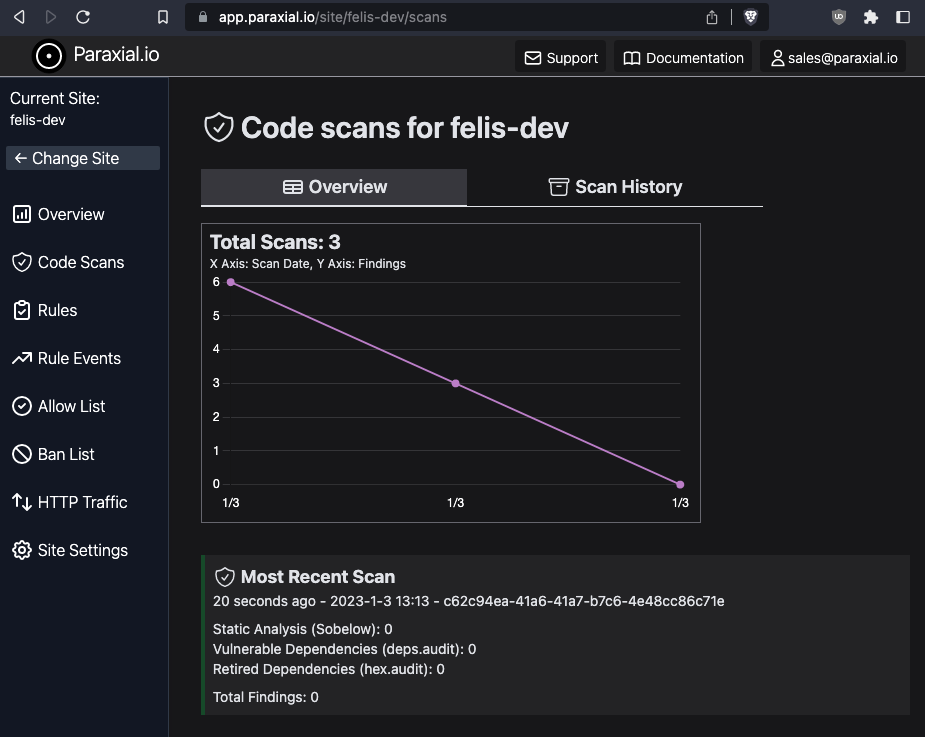Viewport: 925px width, 737px height.
Task: Open Code Scans in the sidebar
Action: pyautogui.click(x=81, y=263)
